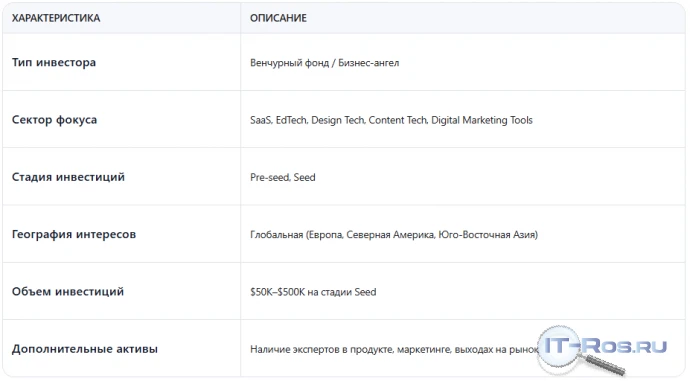690x381 pixels.
Task: Select the Объем инвестиций row label
Action: click(68, 291)
